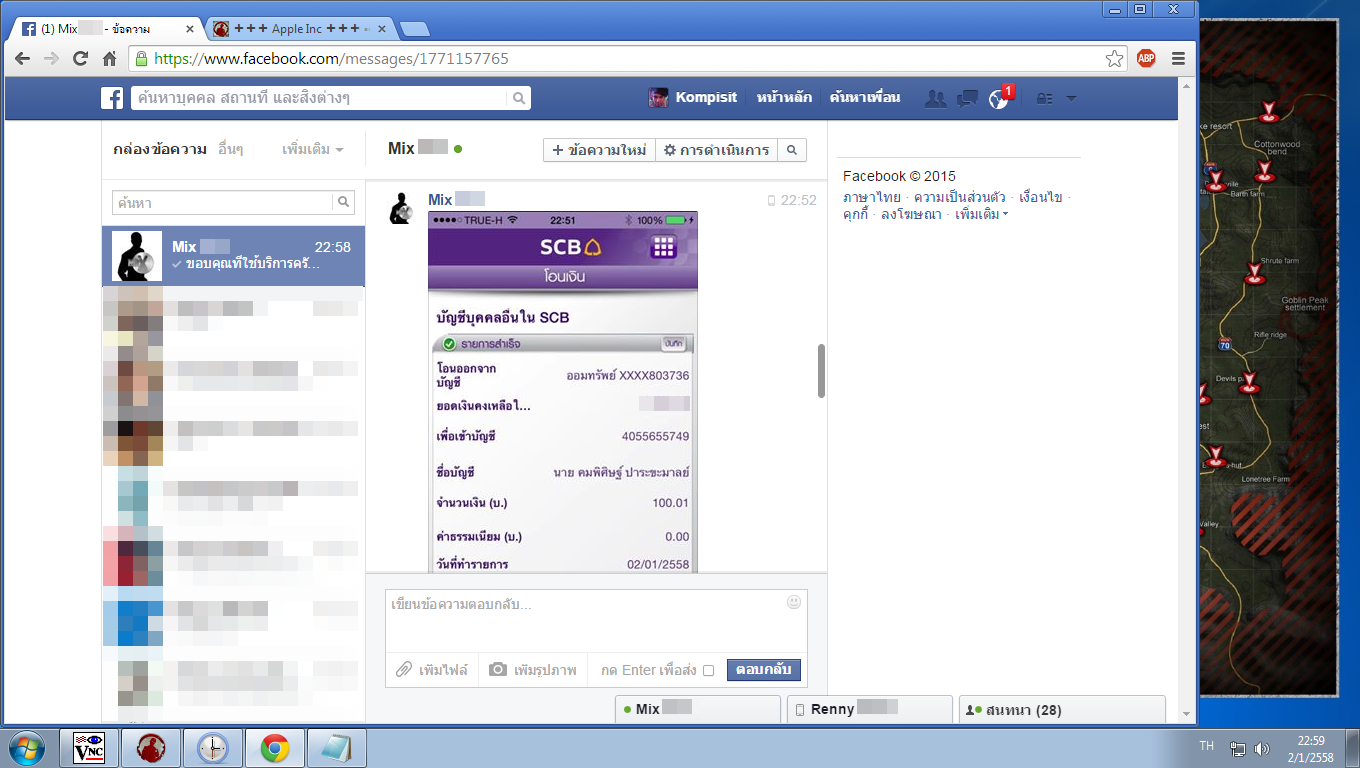Open the เงื่อนไข terms link
This screenshot has height=768, width=1360.
[x=1041, y=197]
